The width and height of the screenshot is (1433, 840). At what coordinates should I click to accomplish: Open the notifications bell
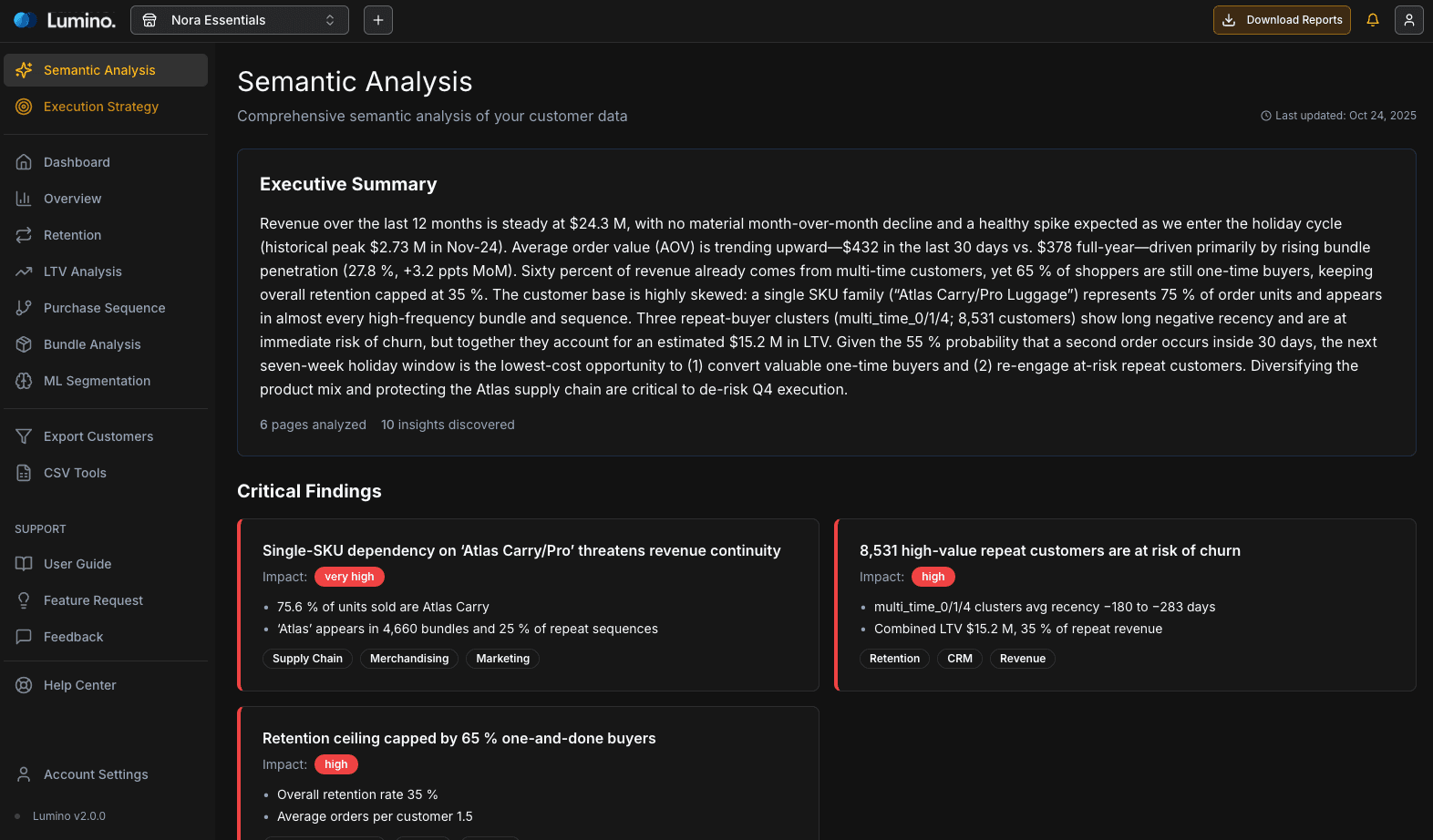pyautogui.click(x=1373, y=19)
